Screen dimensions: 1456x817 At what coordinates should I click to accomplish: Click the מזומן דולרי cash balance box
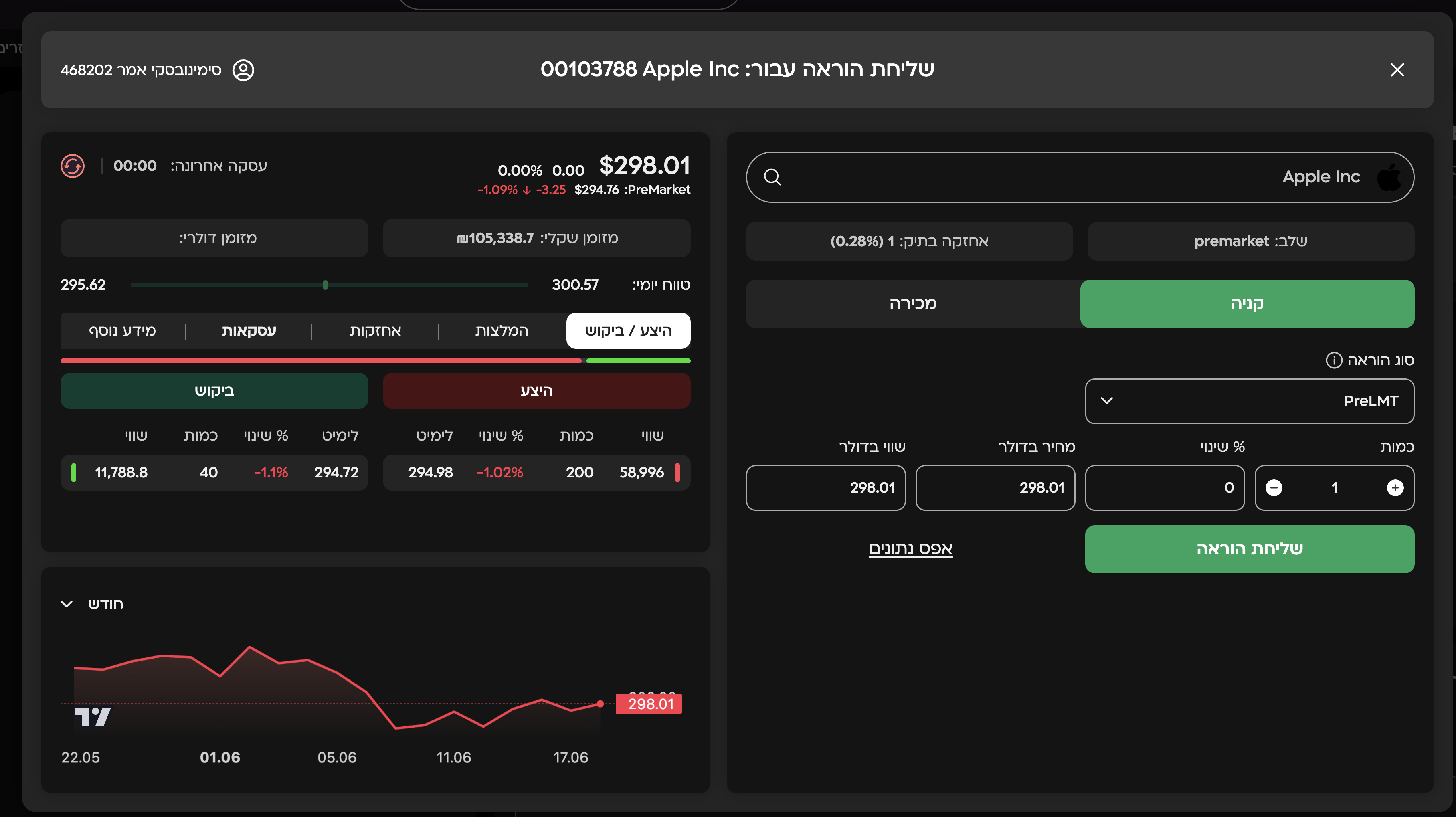point(214,238)
